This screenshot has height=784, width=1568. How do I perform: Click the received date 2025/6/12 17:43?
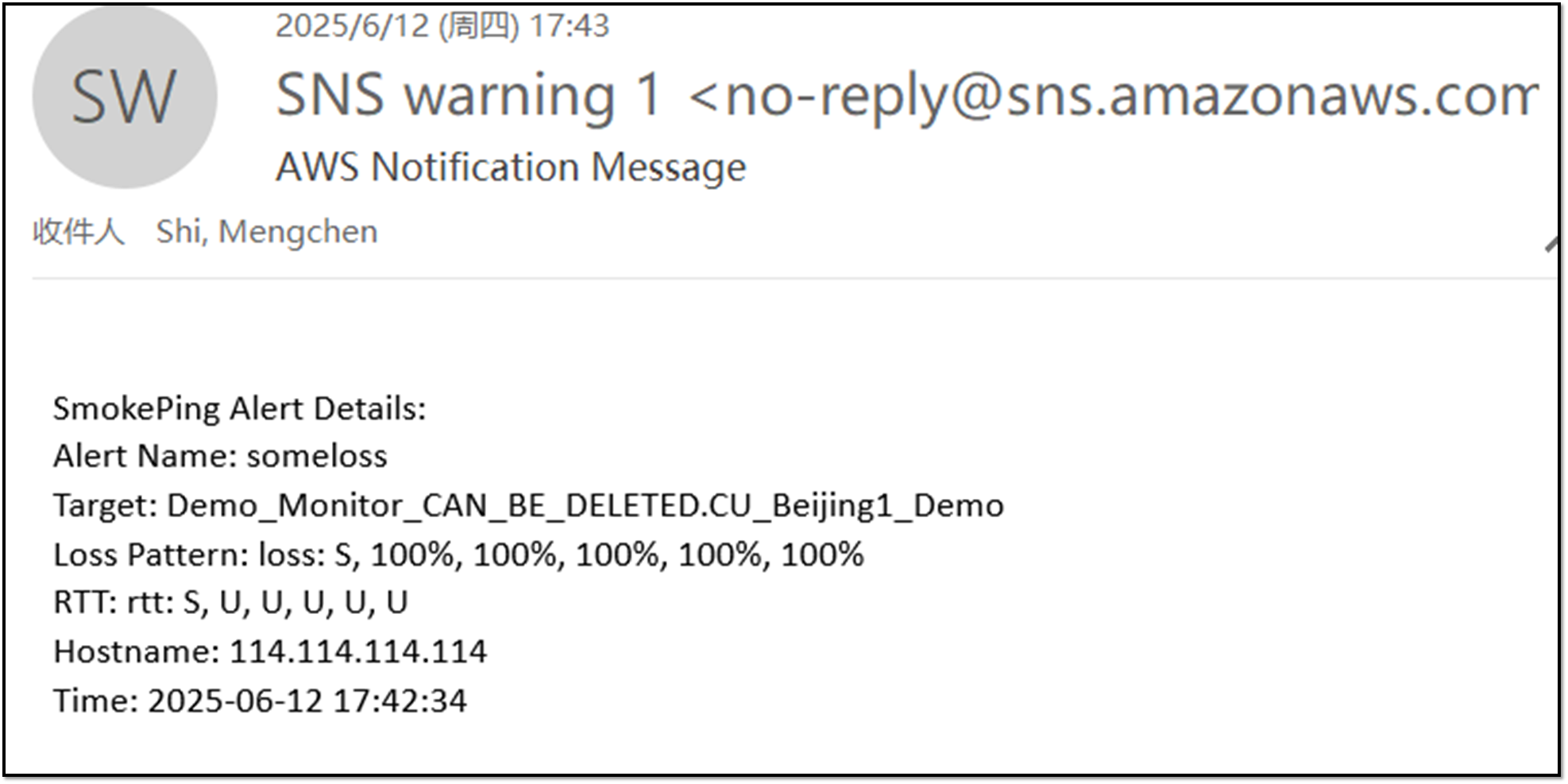click(x=442, y=26)
